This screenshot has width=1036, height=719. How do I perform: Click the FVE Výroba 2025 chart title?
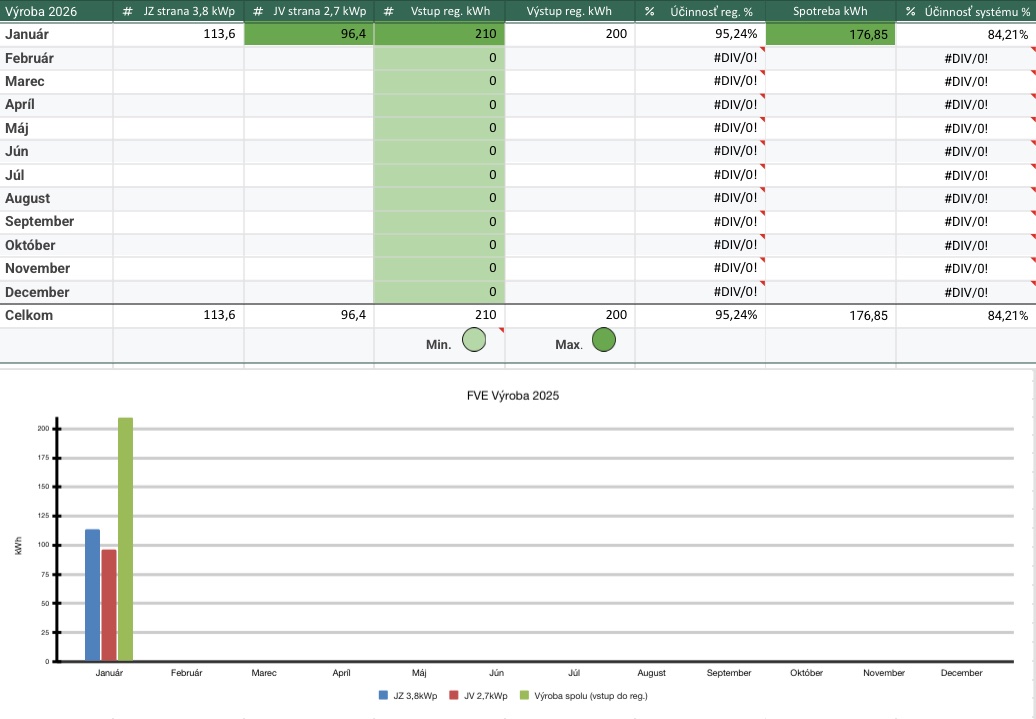(517, 395)
